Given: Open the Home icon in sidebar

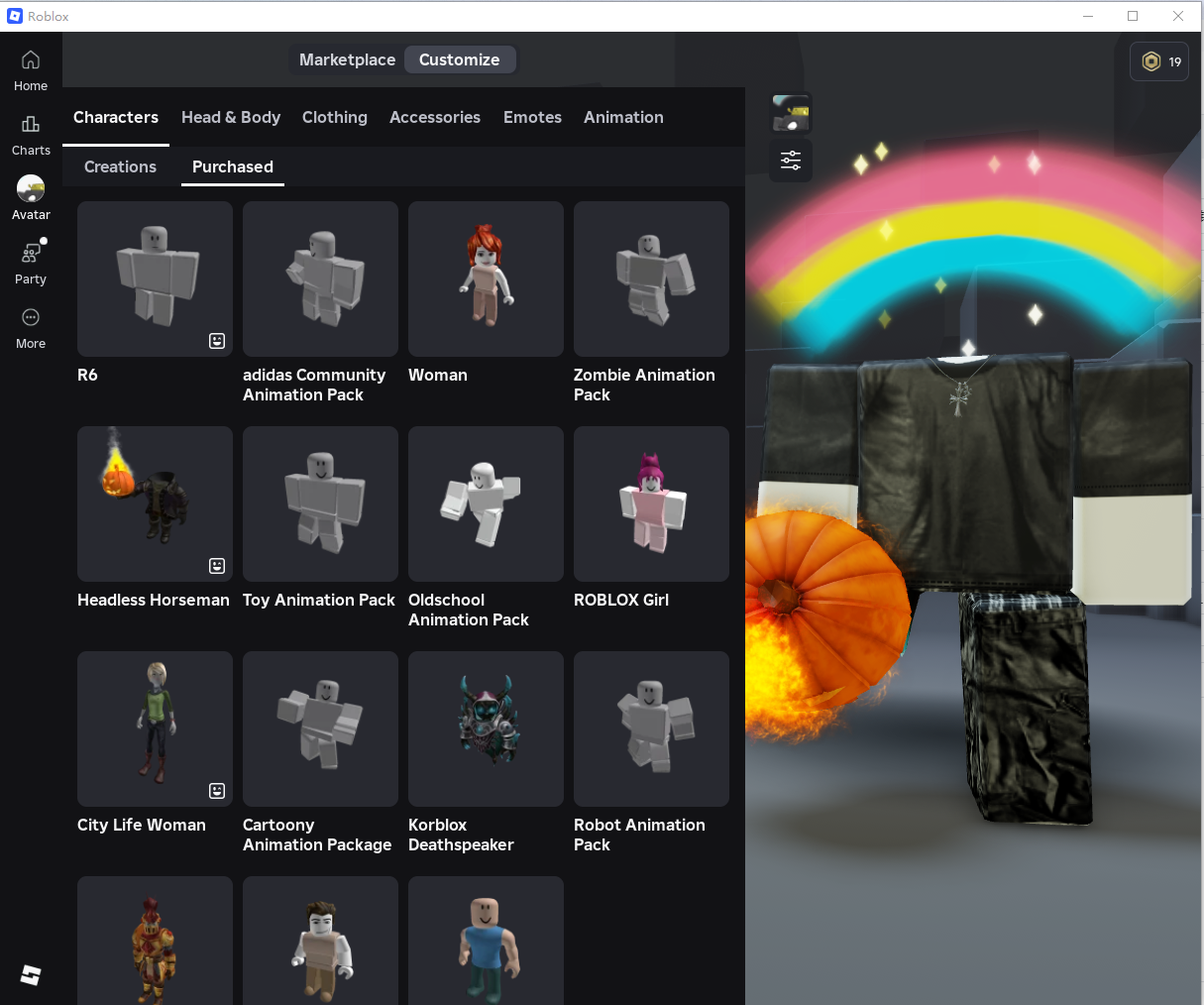Looking at the screenshot, I should pos(31,60).
